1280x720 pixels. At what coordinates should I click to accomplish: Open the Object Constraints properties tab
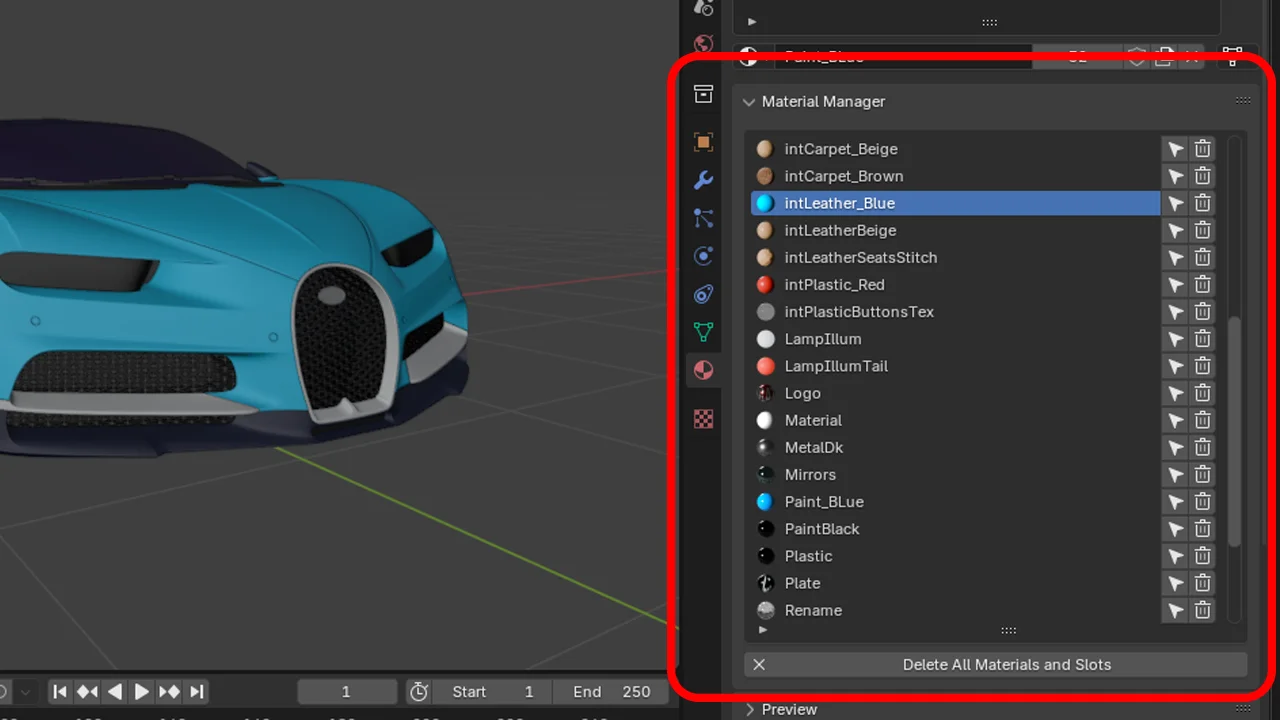coord(703,294)
